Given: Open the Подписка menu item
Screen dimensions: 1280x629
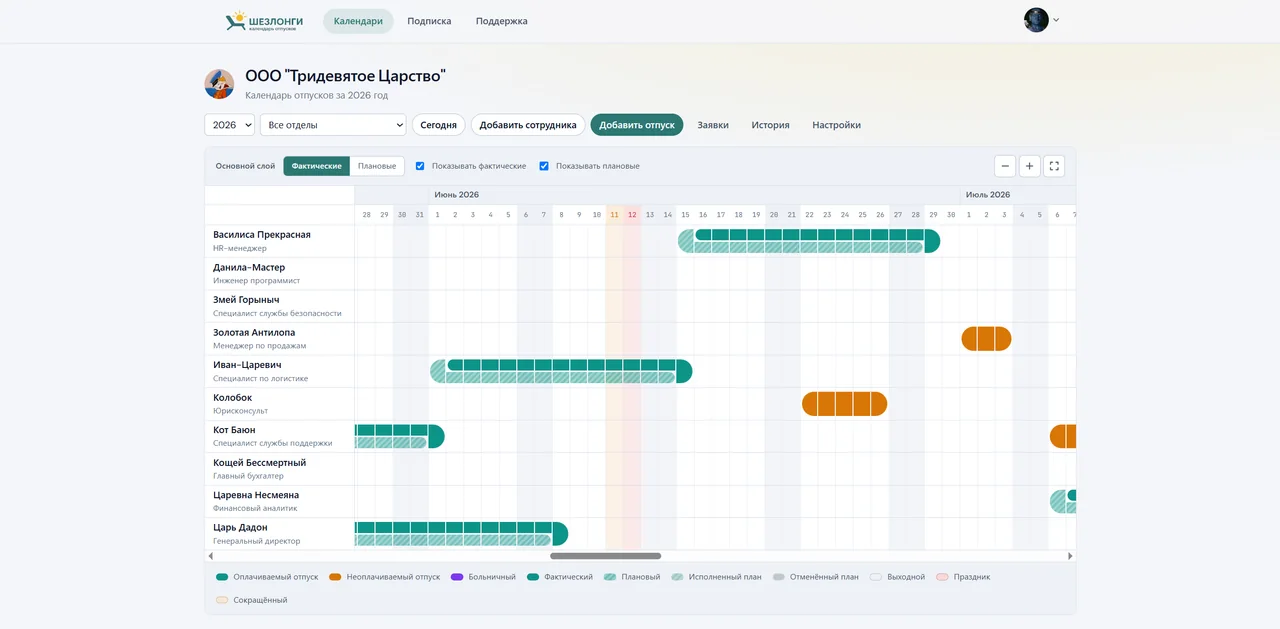Looking at the screenshot, I should click(x=429, y=21).
